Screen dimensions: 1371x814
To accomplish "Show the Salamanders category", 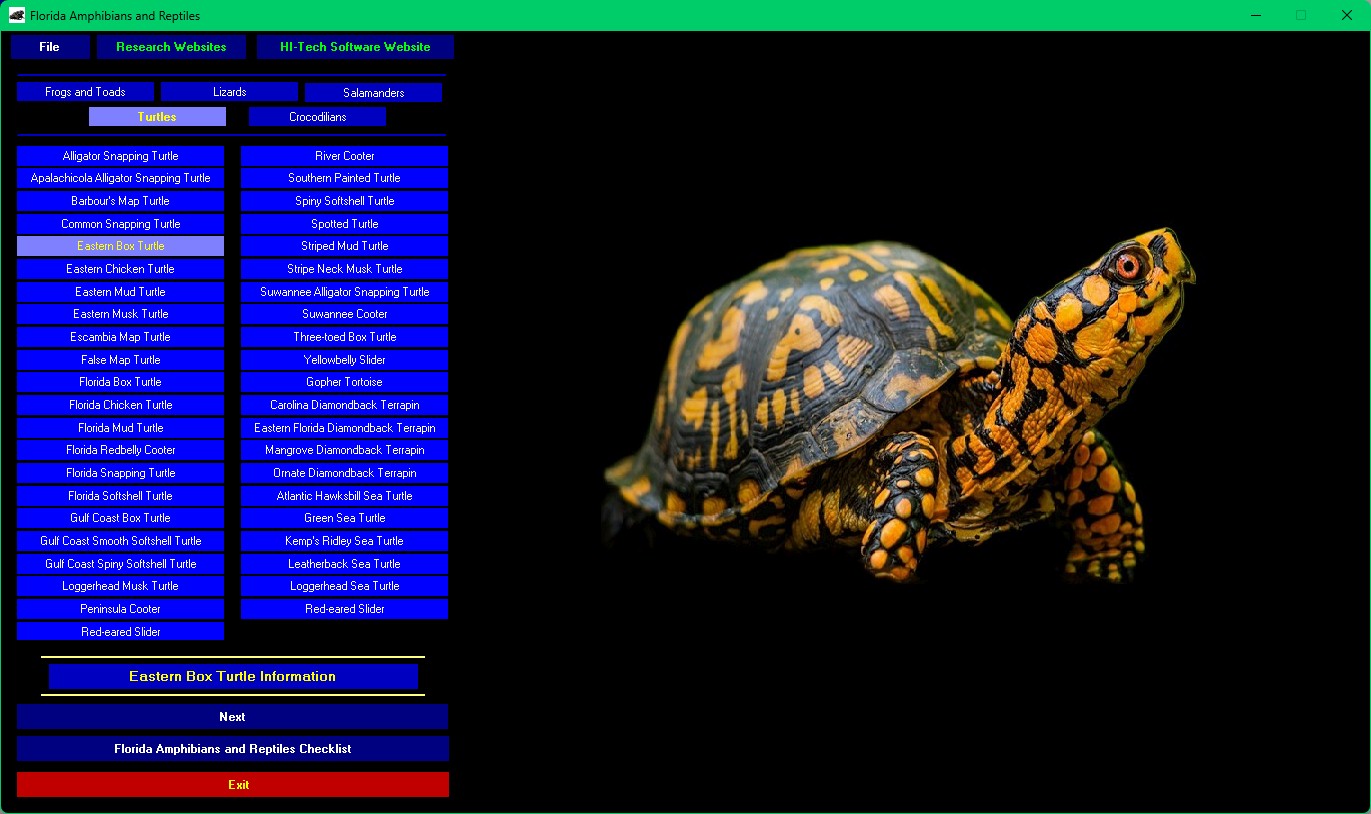I will tap(373, 93).
